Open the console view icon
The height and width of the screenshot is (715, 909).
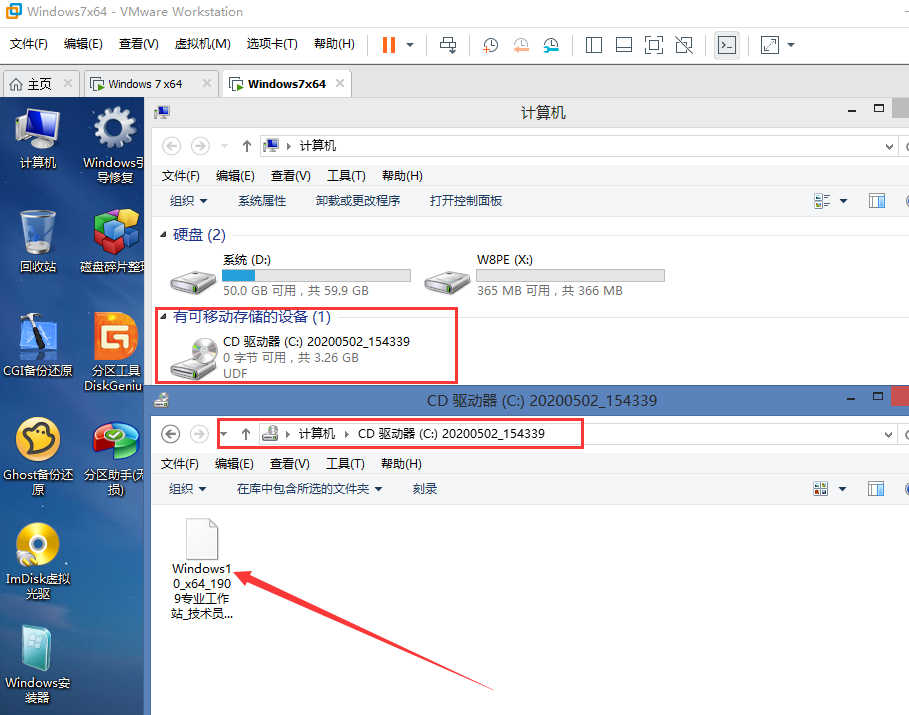click(x=726, y=45)
